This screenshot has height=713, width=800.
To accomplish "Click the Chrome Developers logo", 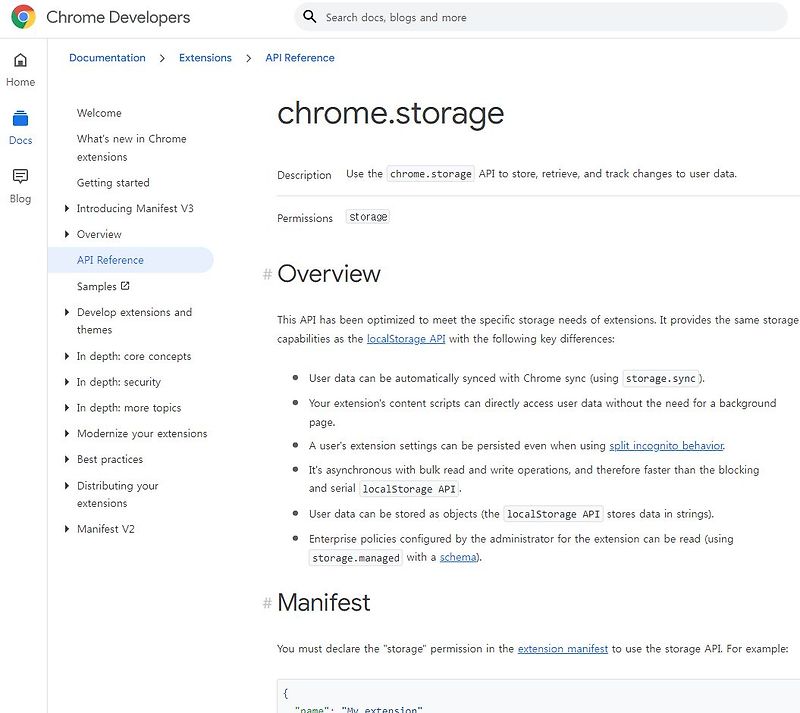I will (100, 17).
